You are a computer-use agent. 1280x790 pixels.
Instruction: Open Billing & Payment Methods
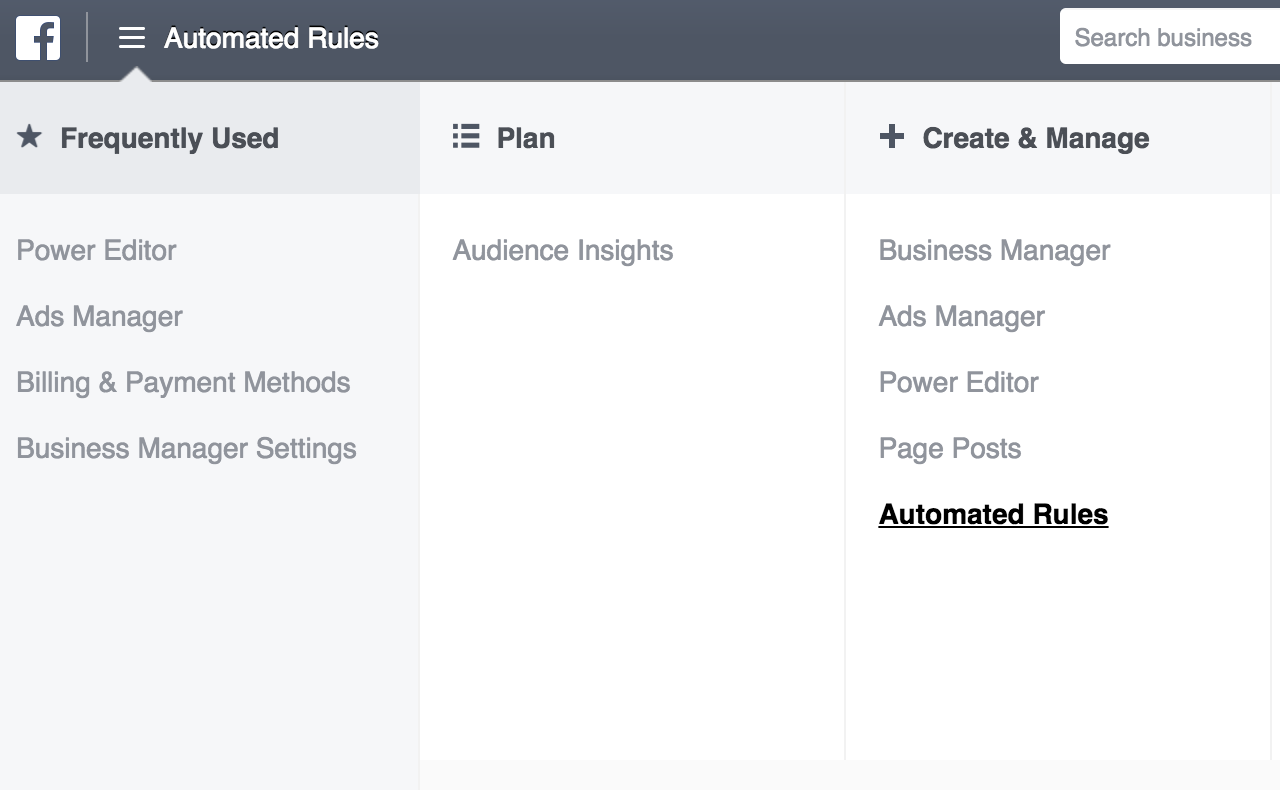[x=183, y=382]
